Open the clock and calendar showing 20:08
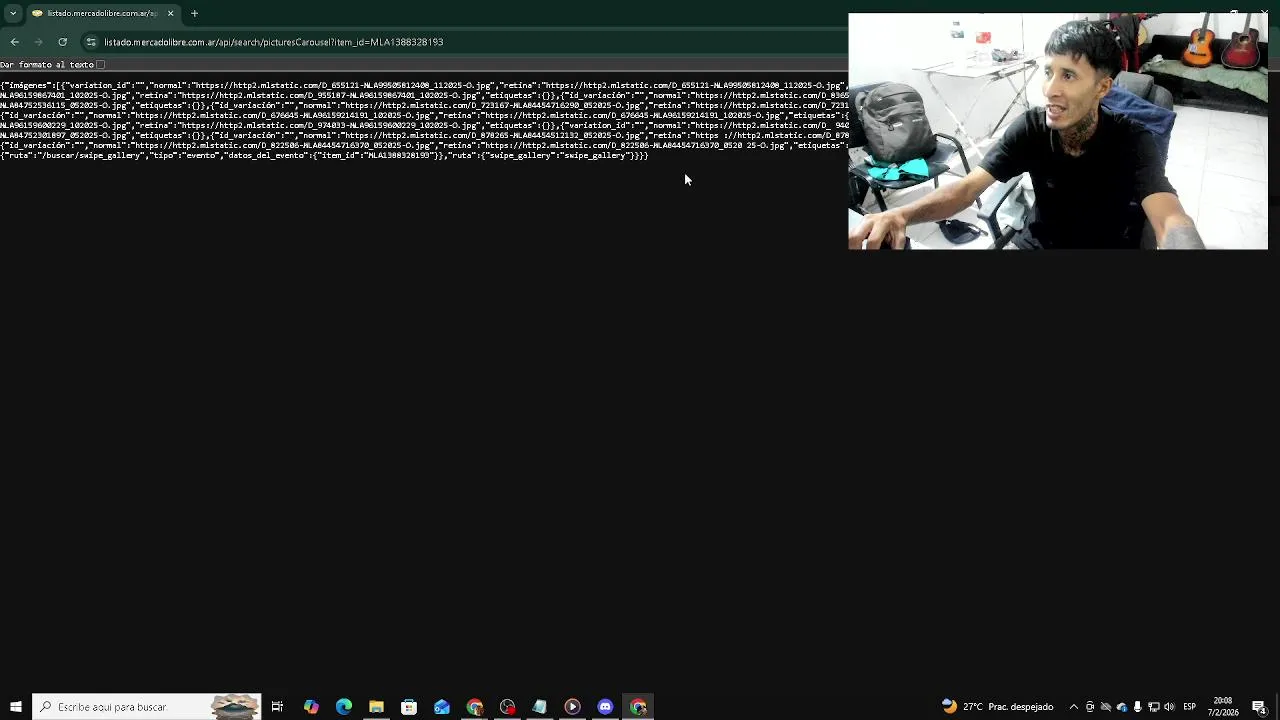The image size is (1280, 720). [1223, 707]
